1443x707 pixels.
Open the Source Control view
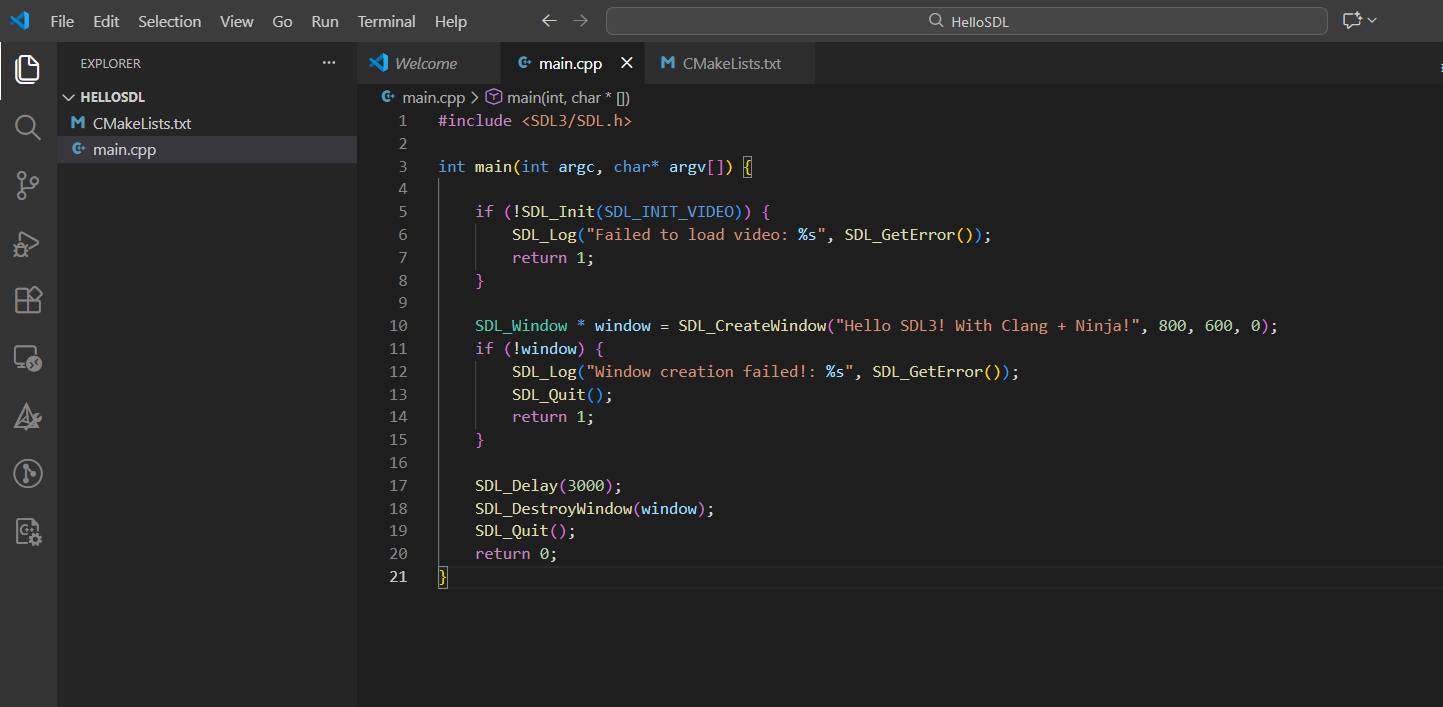[28, 185]
